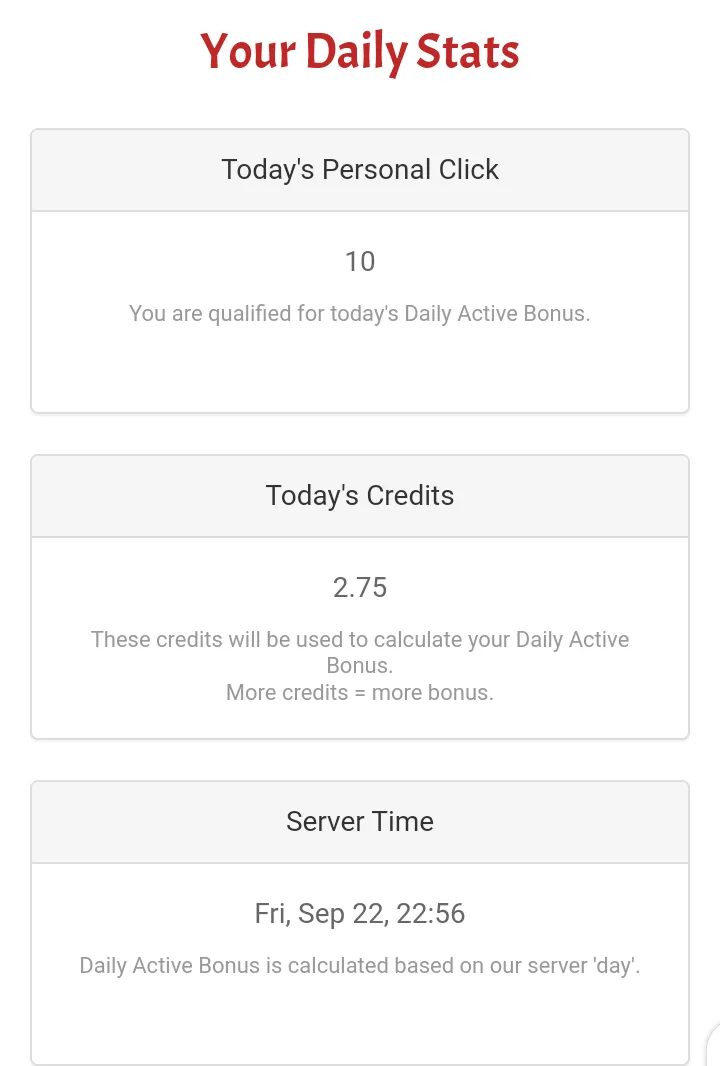
Task: Click the 'You are qualified' bonus message
Action: coord(360,313)
